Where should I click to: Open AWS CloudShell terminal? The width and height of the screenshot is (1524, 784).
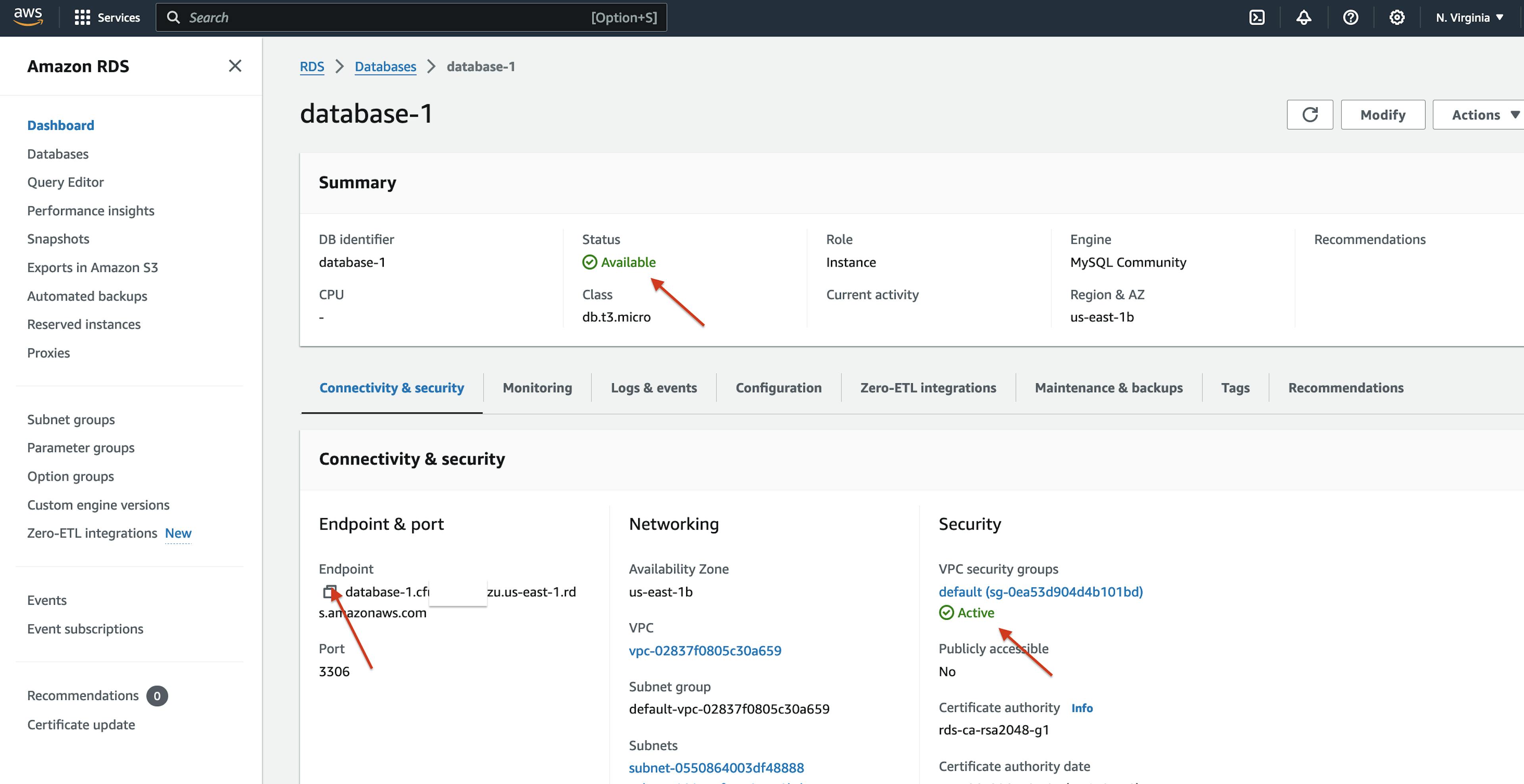tap(1257, 17)
